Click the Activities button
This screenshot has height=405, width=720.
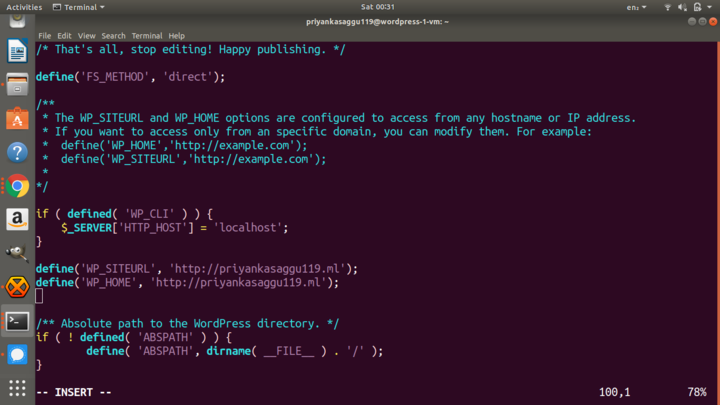[x=24, y=7]
